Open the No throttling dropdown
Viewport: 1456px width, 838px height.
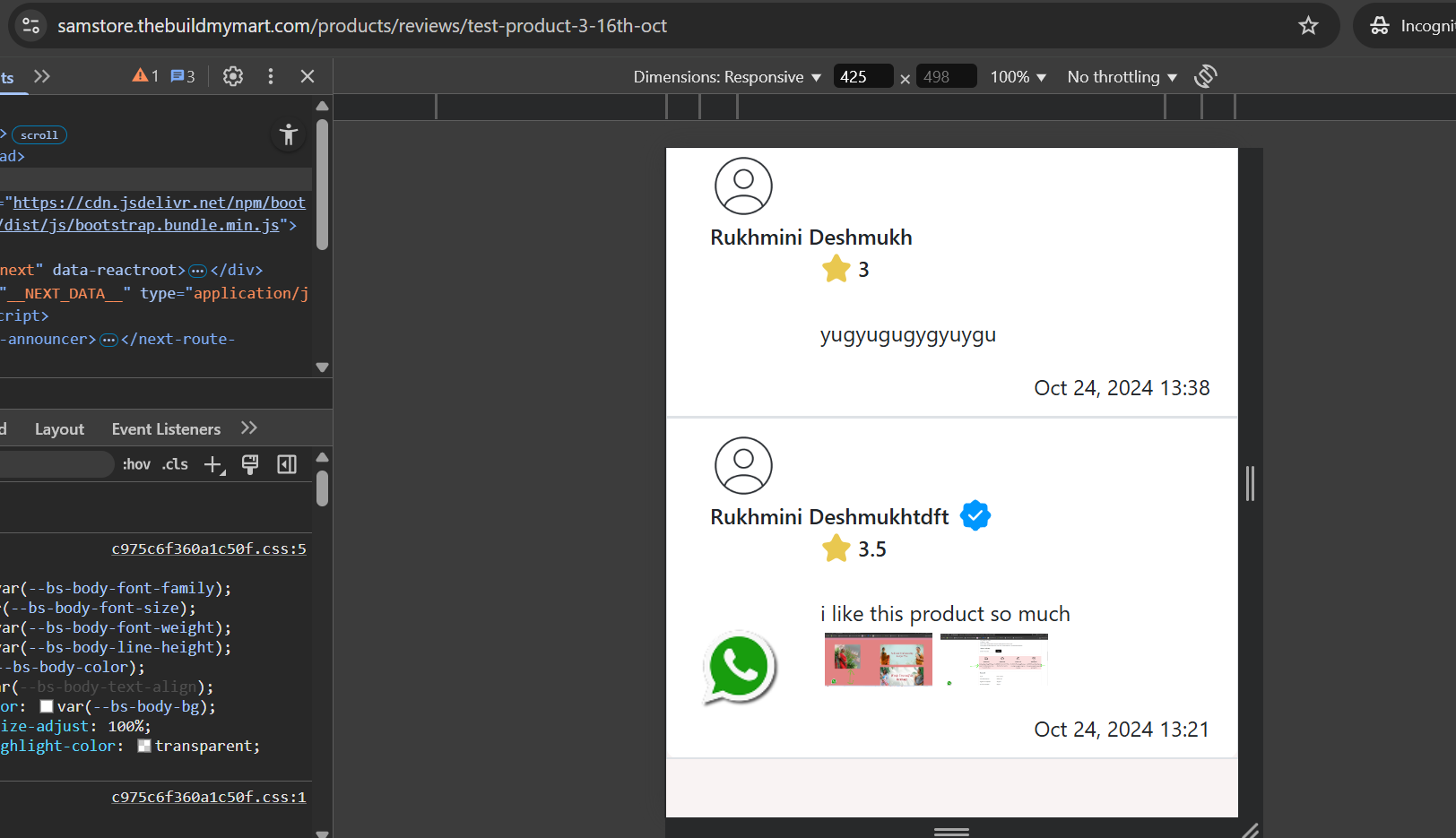click(x=1122, y=77)
